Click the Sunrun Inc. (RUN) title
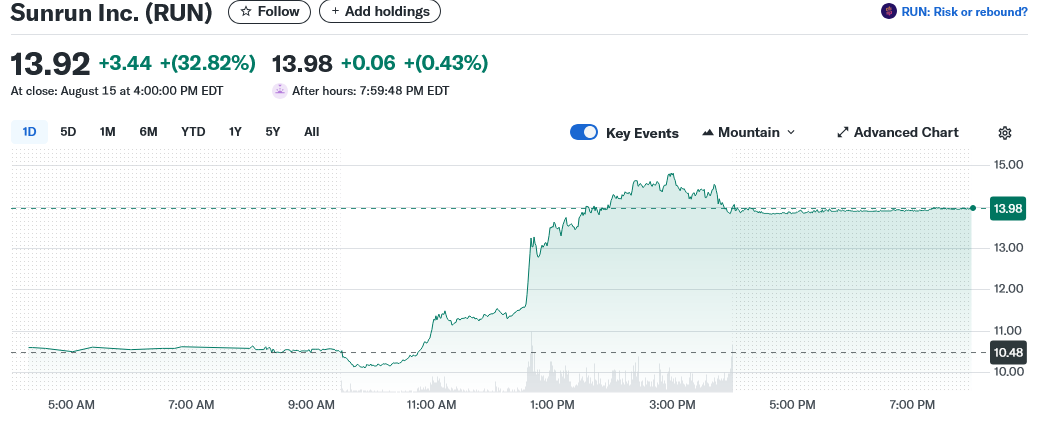The image size is (1052, 431). 111,12
